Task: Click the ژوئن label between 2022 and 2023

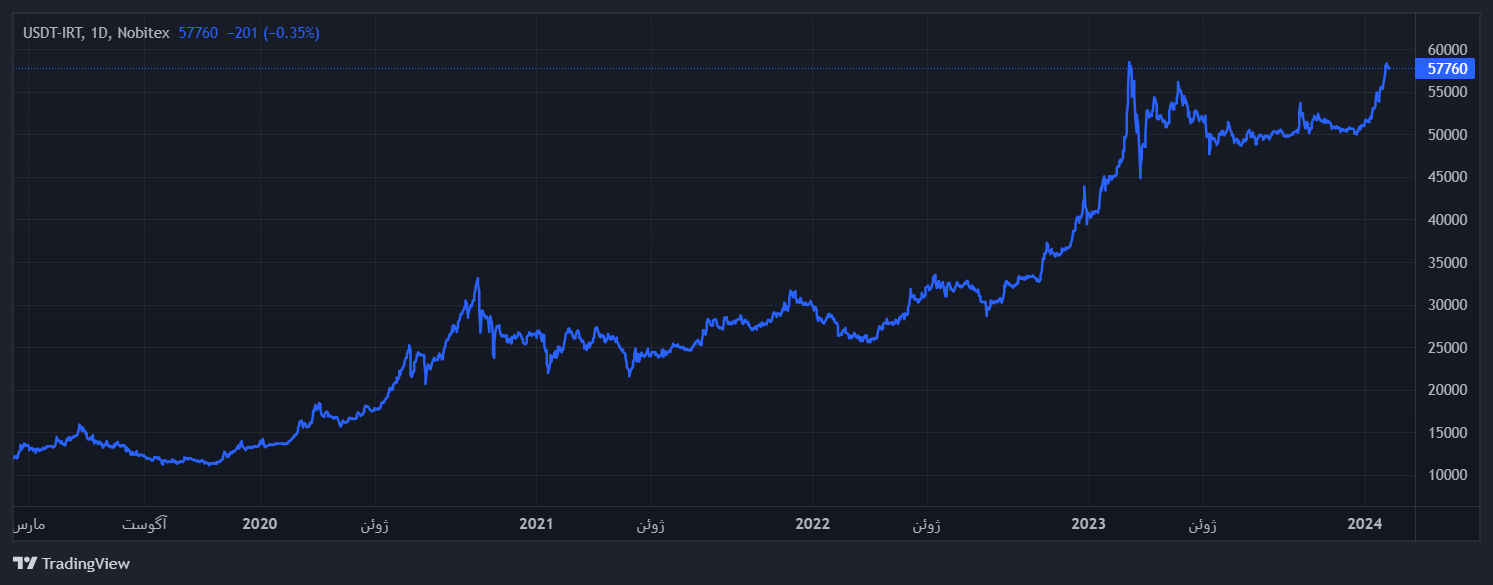Action: tap(926, 524)
